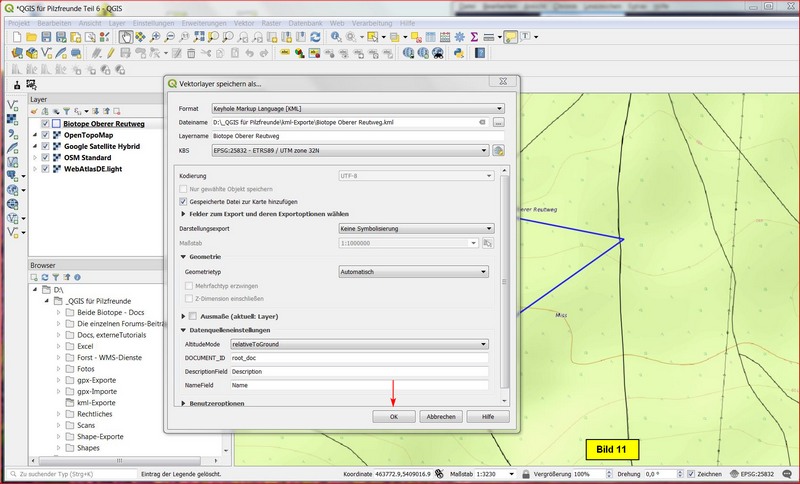Click the Sigma statistics summary icon
This screenshot has height=484, width=800.
[x=474, y=37]
